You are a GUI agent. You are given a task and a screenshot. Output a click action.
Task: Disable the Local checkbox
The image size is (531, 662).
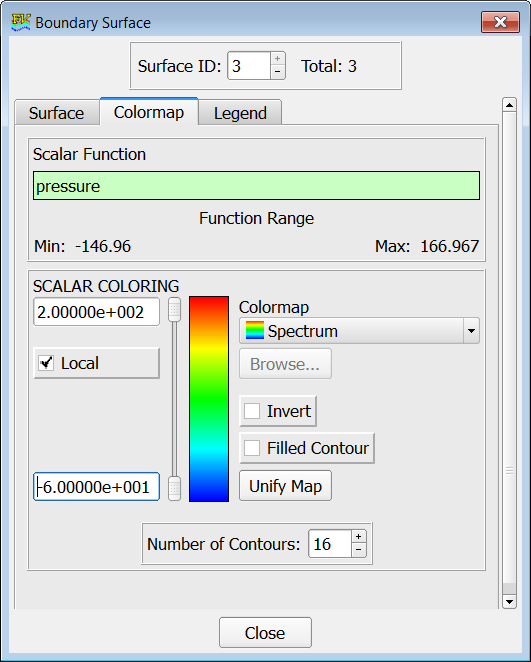(x=46, y=363)
